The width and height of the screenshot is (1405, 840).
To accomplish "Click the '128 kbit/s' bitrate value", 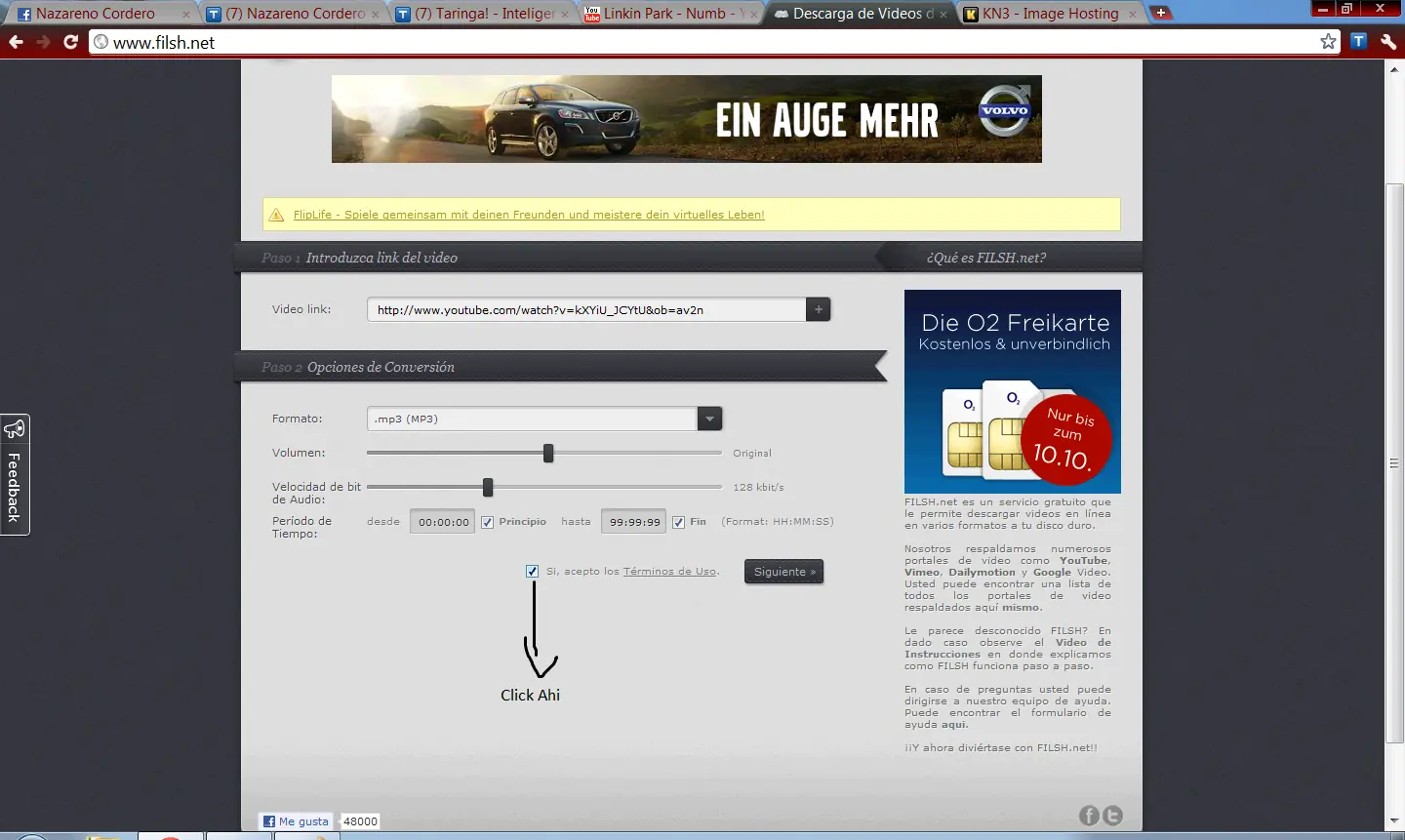I will [758, 487].
